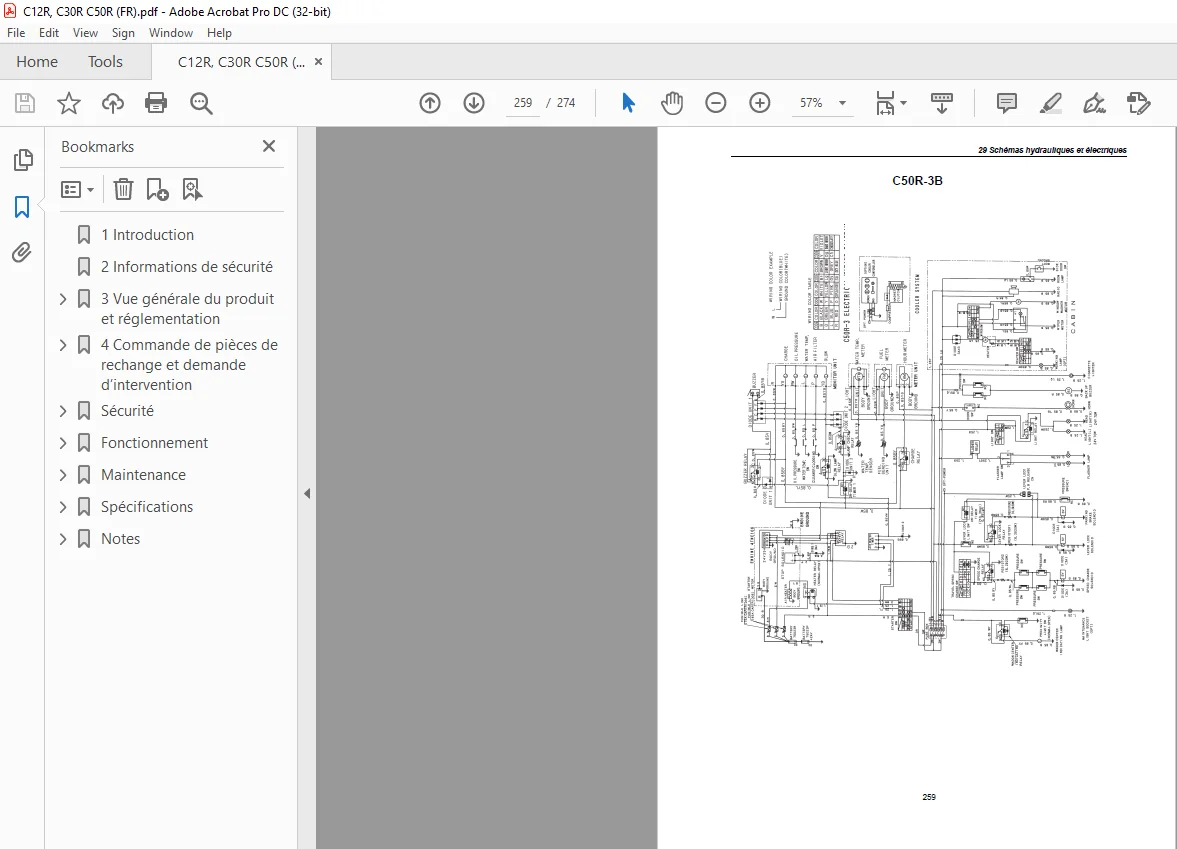Click the C50R-3B wiring diagram

(920, 444)
